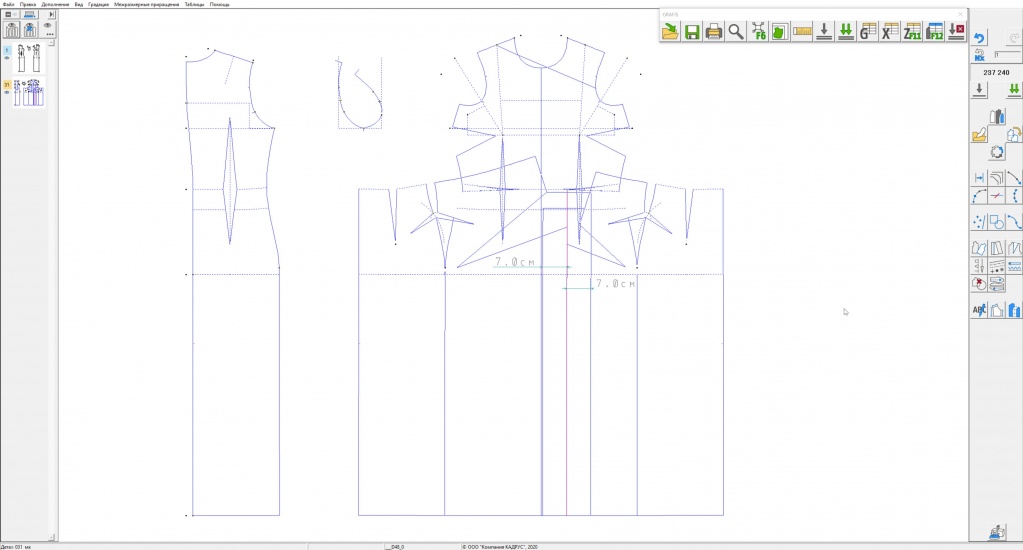Open the Файл menu

coord(10,4)
